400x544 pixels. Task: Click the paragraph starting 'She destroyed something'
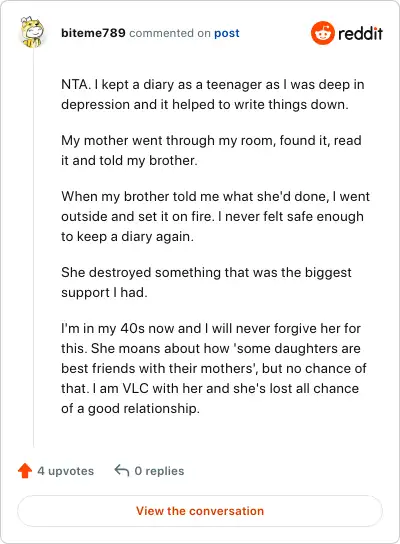tap(206, 282)
